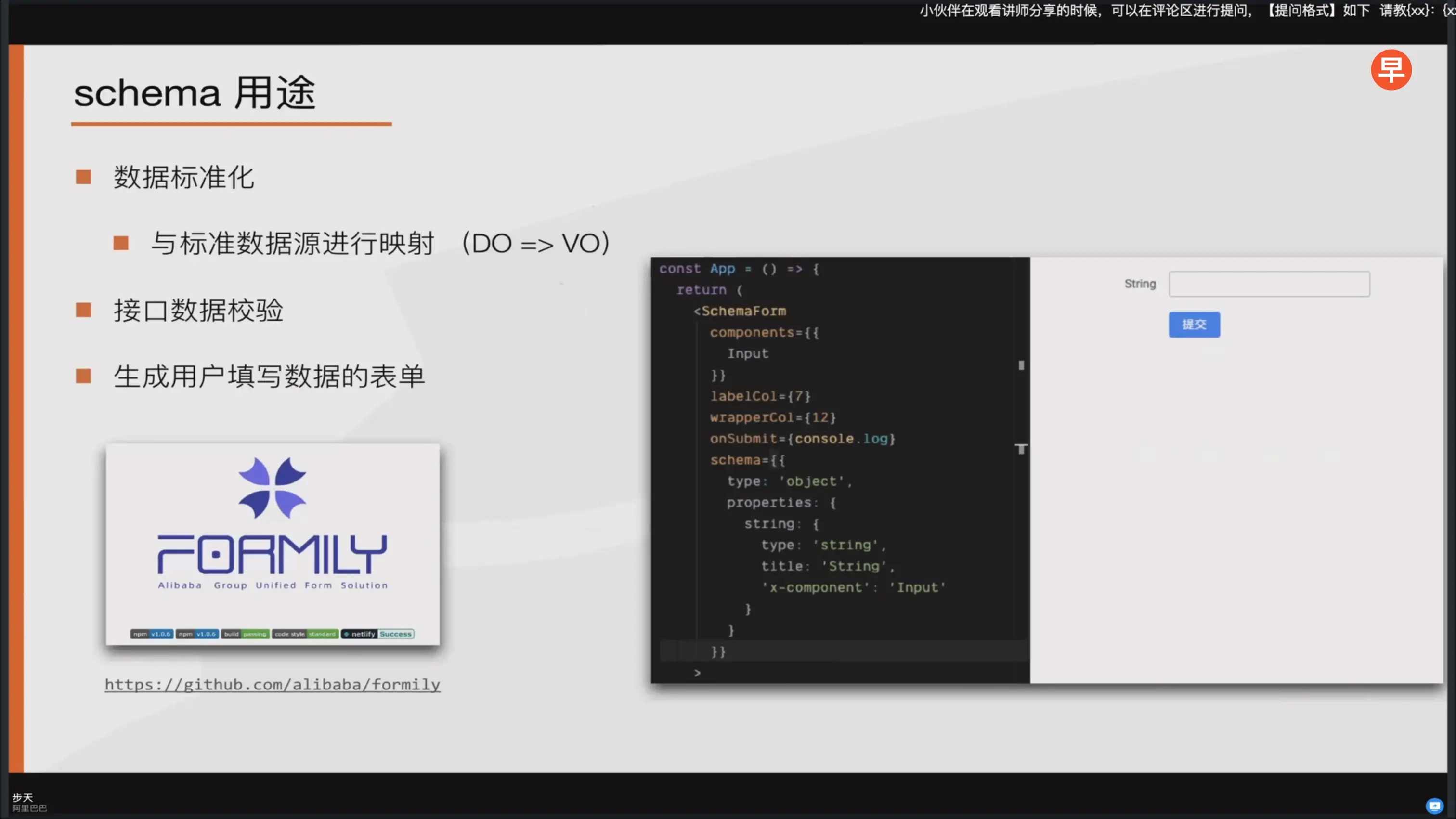Click the blue screen-share icon at bottom right
The image size is (1456, 819).
pos(1434,806)
